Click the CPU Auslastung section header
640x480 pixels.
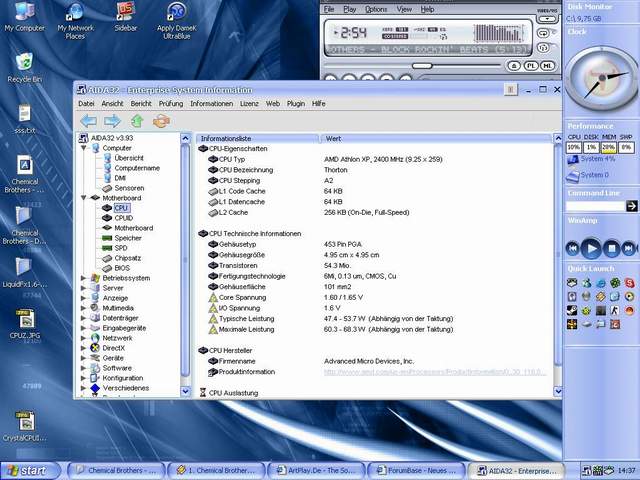[x=233, y=393]
